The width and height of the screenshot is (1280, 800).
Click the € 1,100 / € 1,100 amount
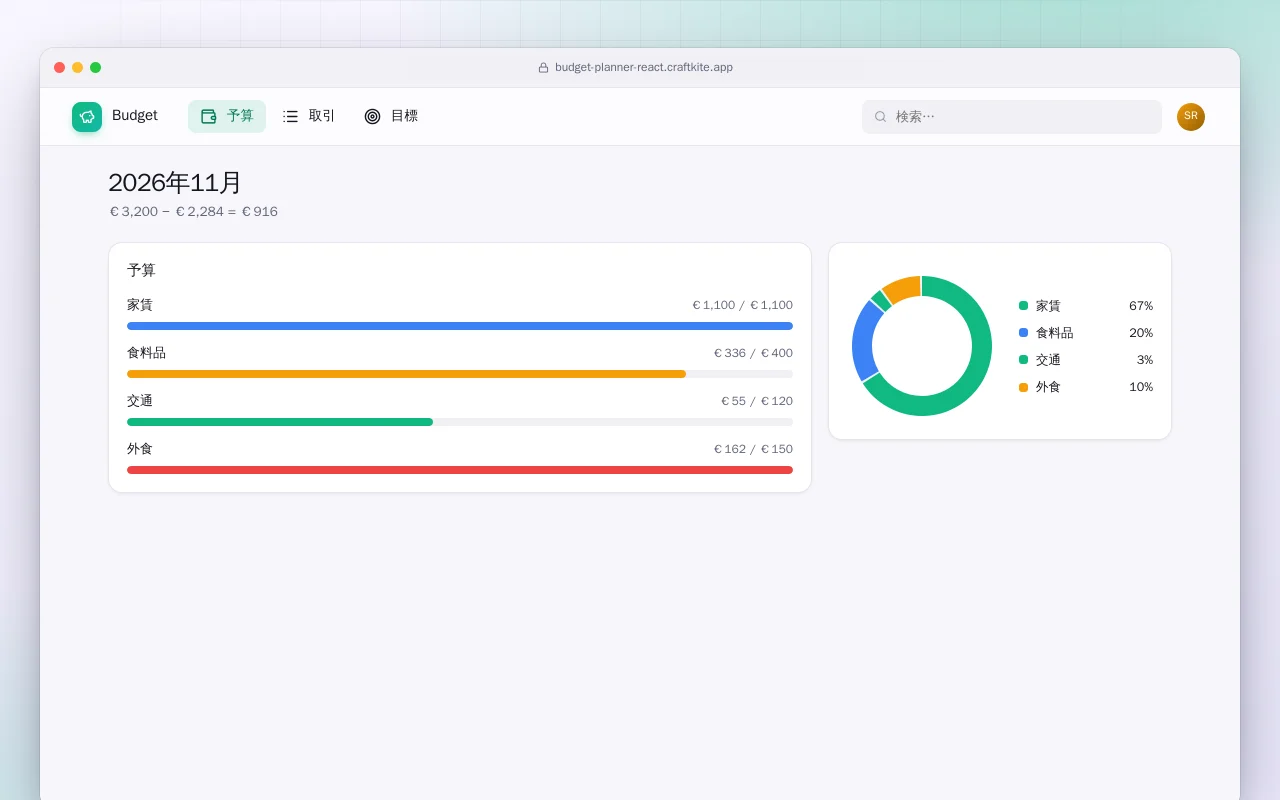742,305
